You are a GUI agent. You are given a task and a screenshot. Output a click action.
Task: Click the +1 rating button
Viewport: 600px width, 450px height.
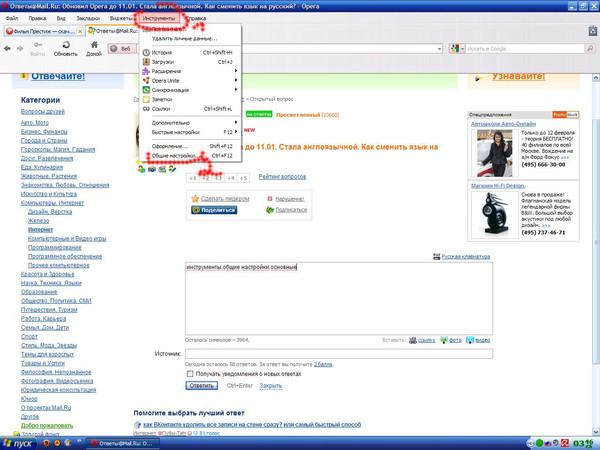pyautogui.click(x=192, y=178)
